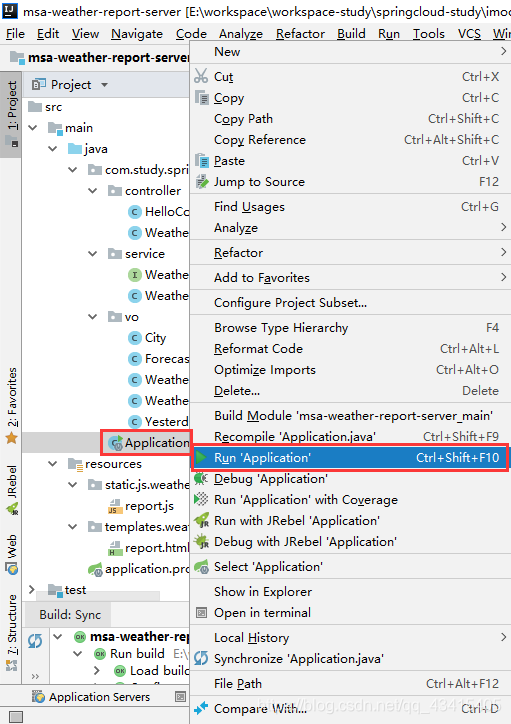Open Local History submenu

point(350,638)
